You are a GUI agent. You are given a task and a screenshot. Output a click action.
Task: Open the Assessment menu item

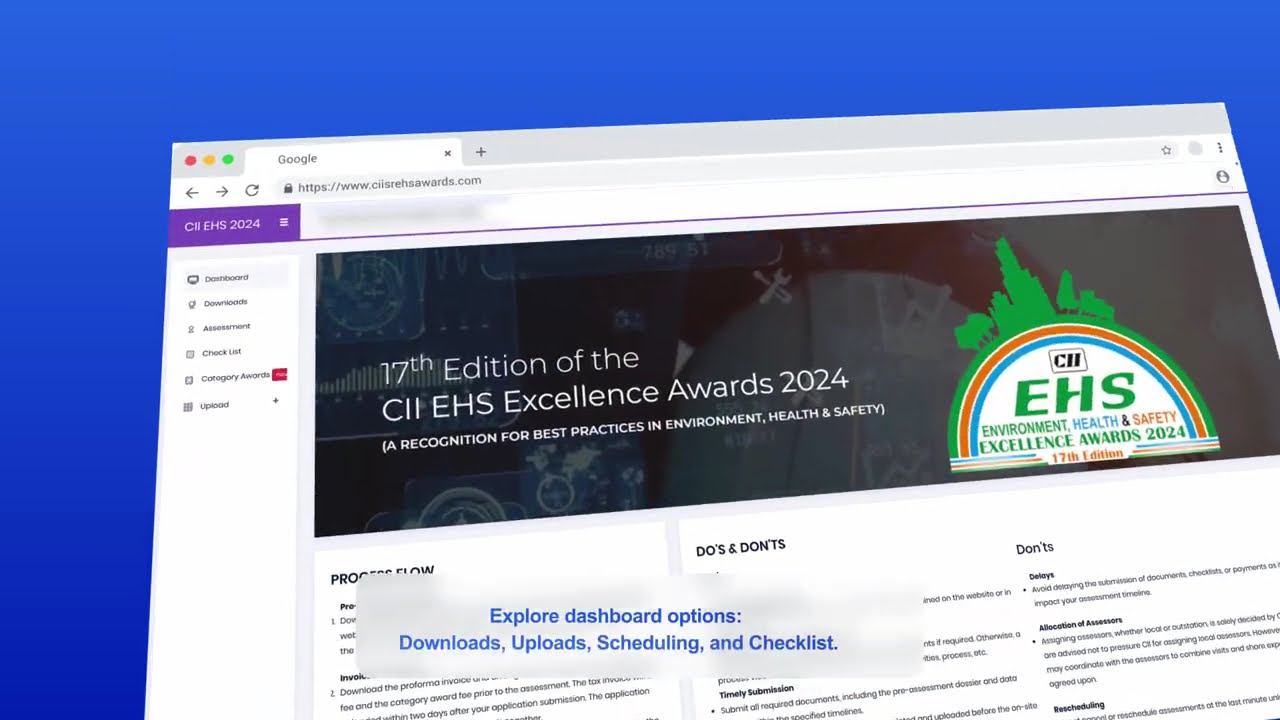(x=226, y=327)
